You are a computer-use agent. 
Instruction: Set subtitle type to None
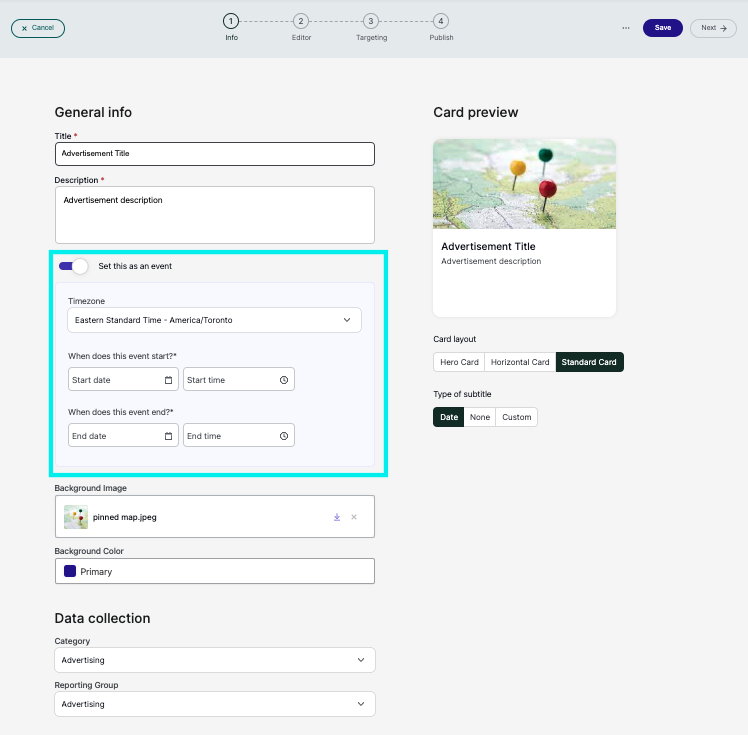coord(479,417)
